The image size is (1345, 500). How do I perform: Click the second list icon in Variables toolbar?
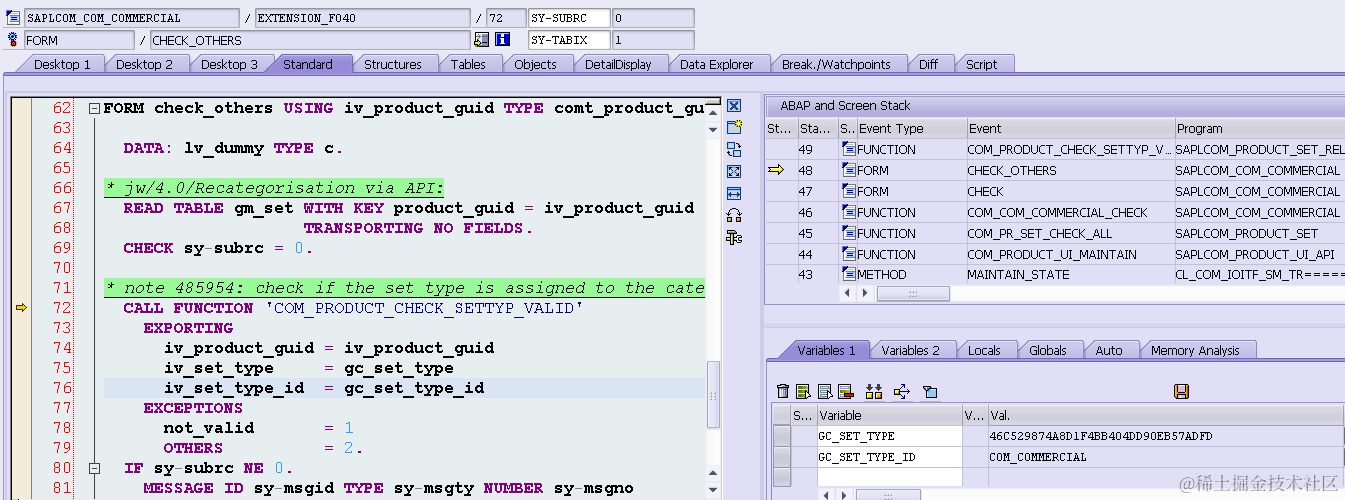click(x=825, y=391)
